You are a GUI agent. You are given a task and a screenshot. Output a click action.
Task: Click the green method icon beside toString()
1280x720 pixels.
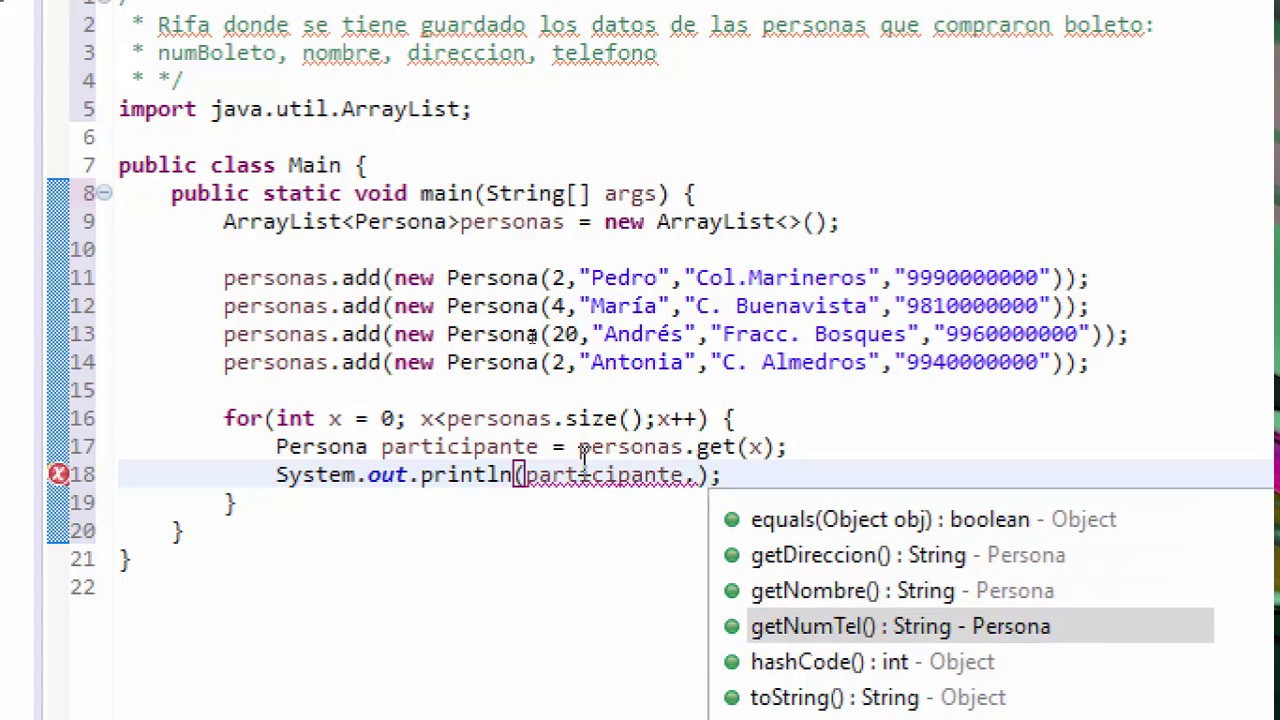pos(732,697)
